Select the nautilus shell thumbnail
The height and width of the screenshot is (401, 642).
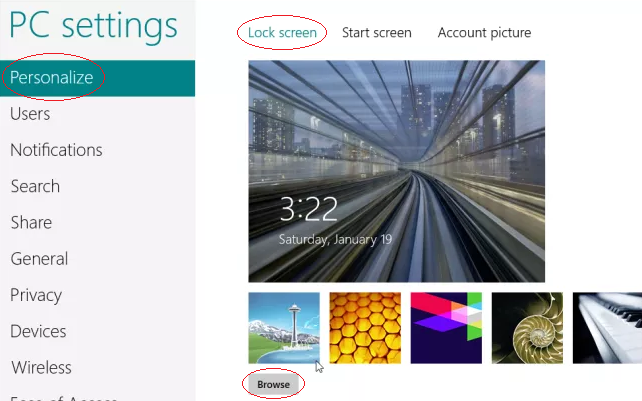point(527,328)
